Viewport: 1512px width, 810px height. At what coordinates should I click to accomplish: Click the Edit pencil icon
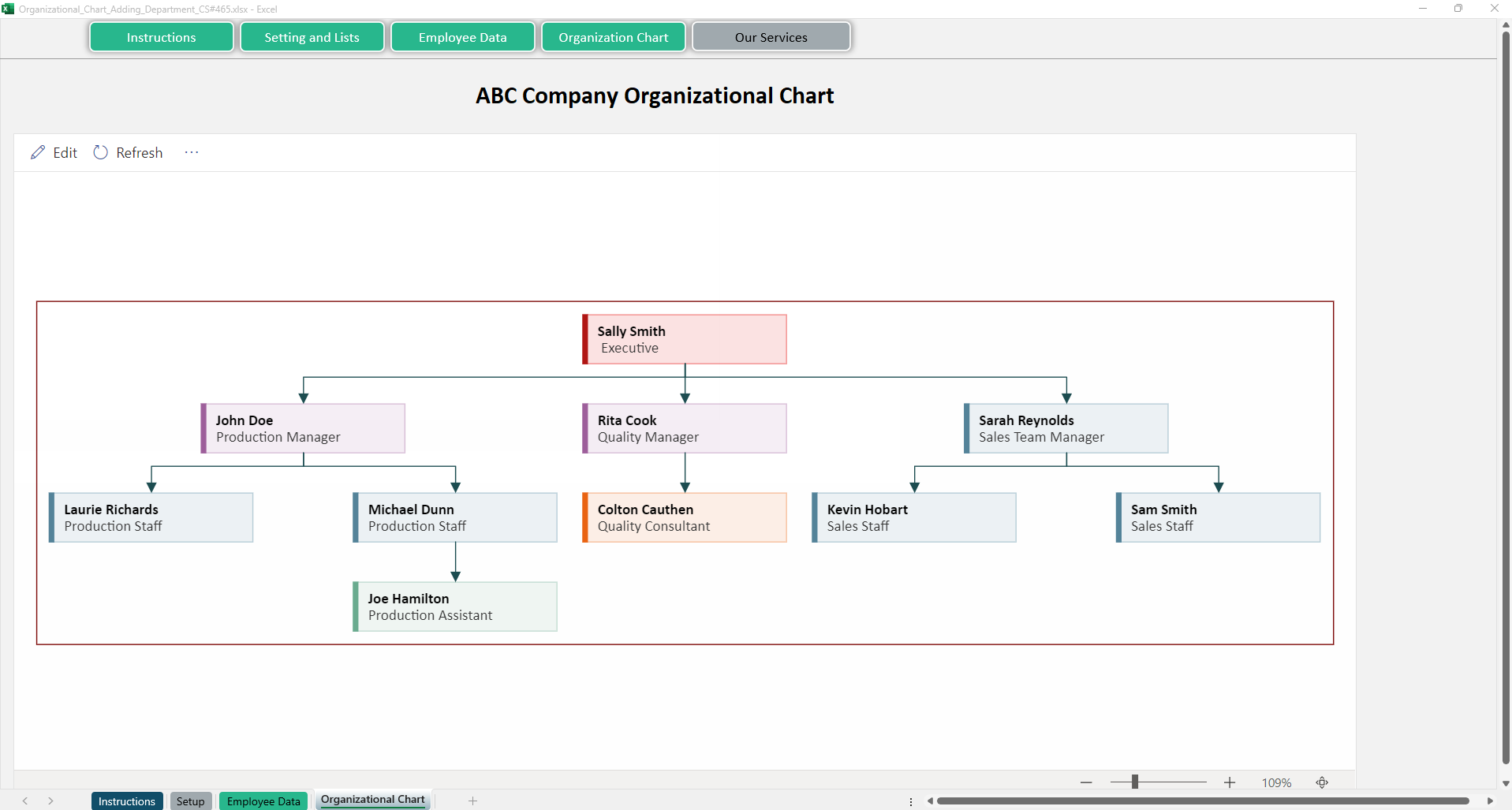coord(38,152)
